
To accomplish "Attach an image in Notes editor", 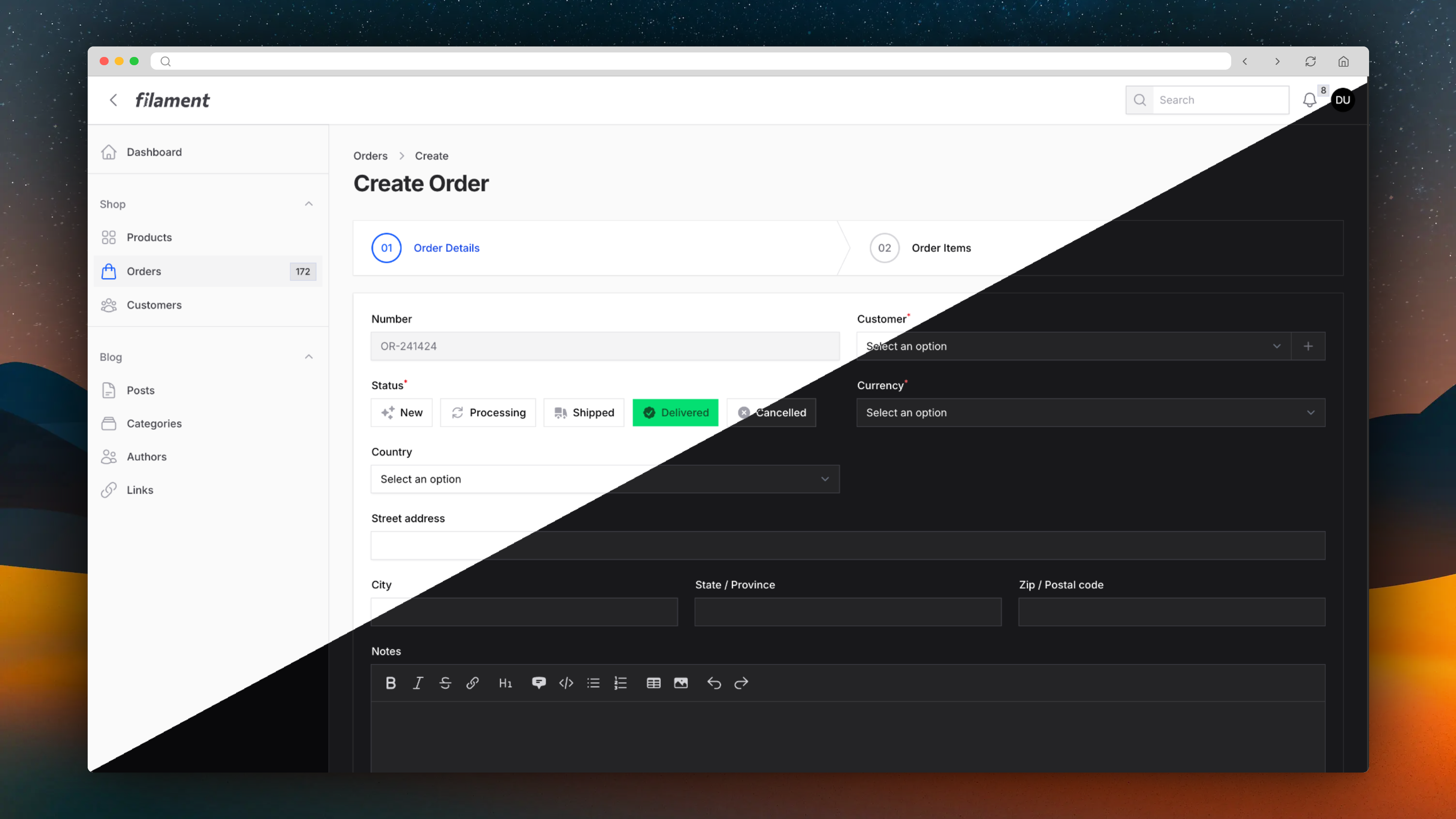I will click(x=680, y=683).
